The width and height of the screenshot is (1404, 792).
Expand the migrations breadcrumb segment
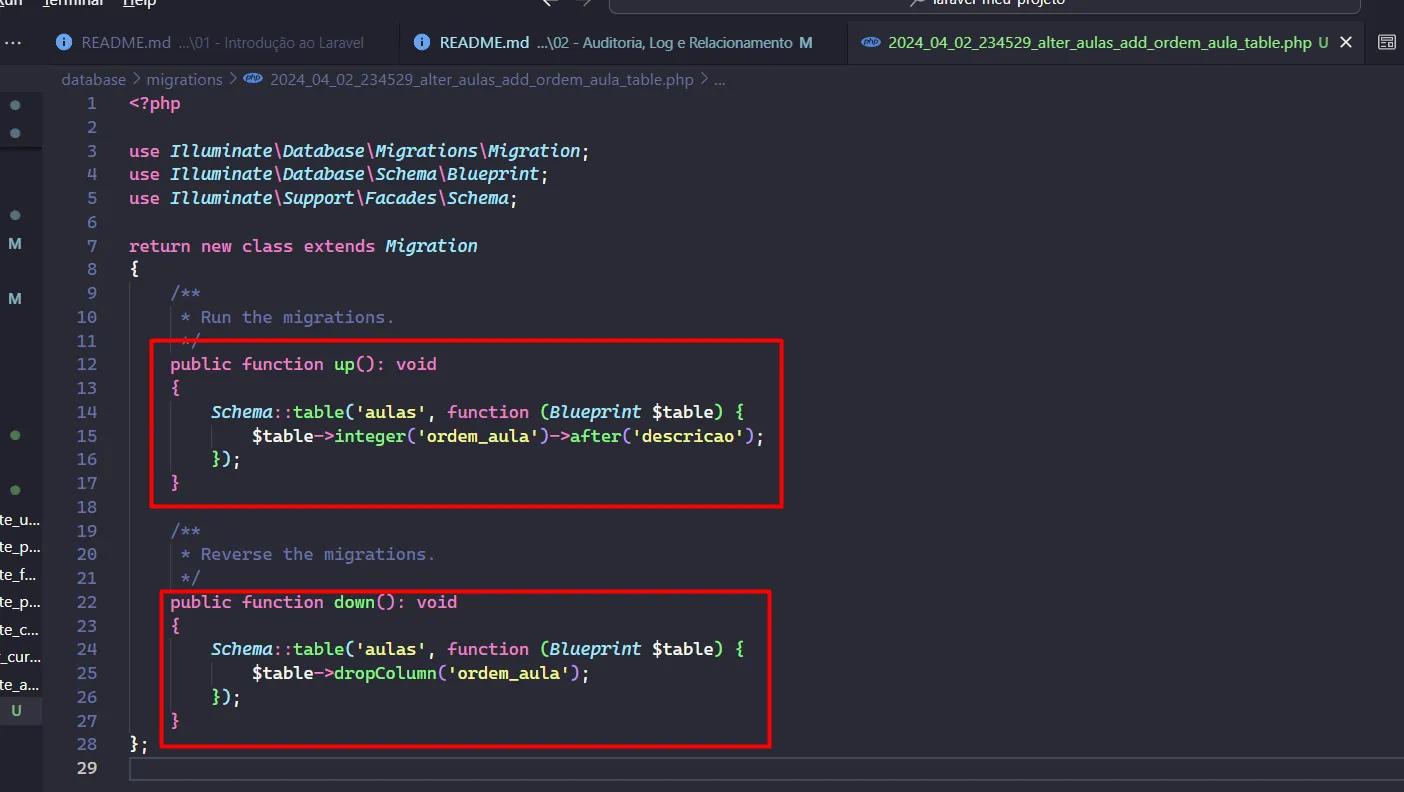coord(184,79)
